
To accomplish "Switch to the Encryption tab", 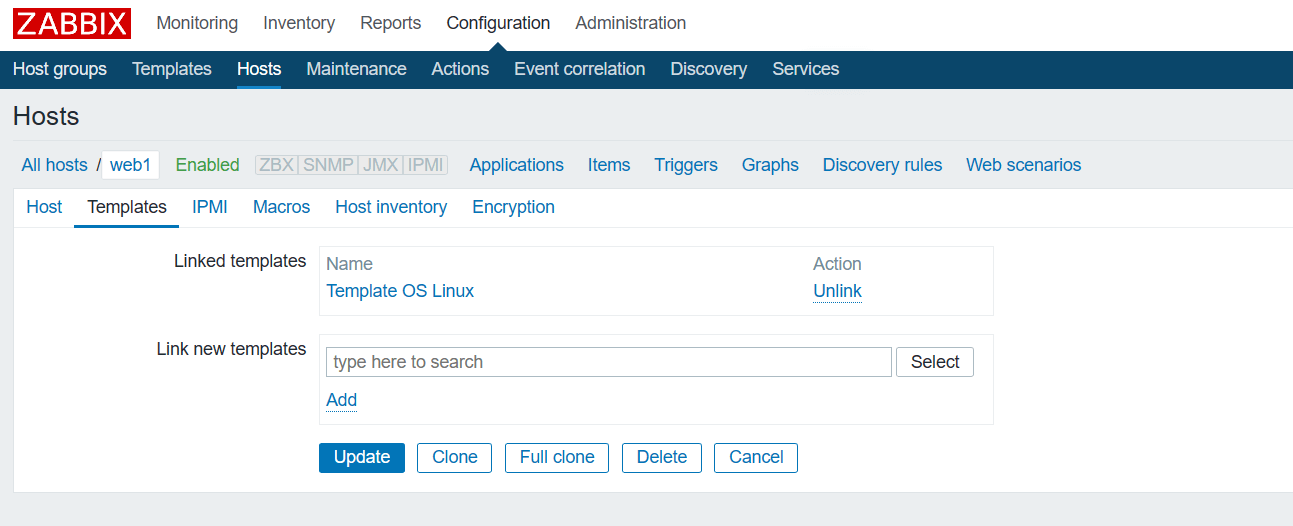I will click(514, 207).
